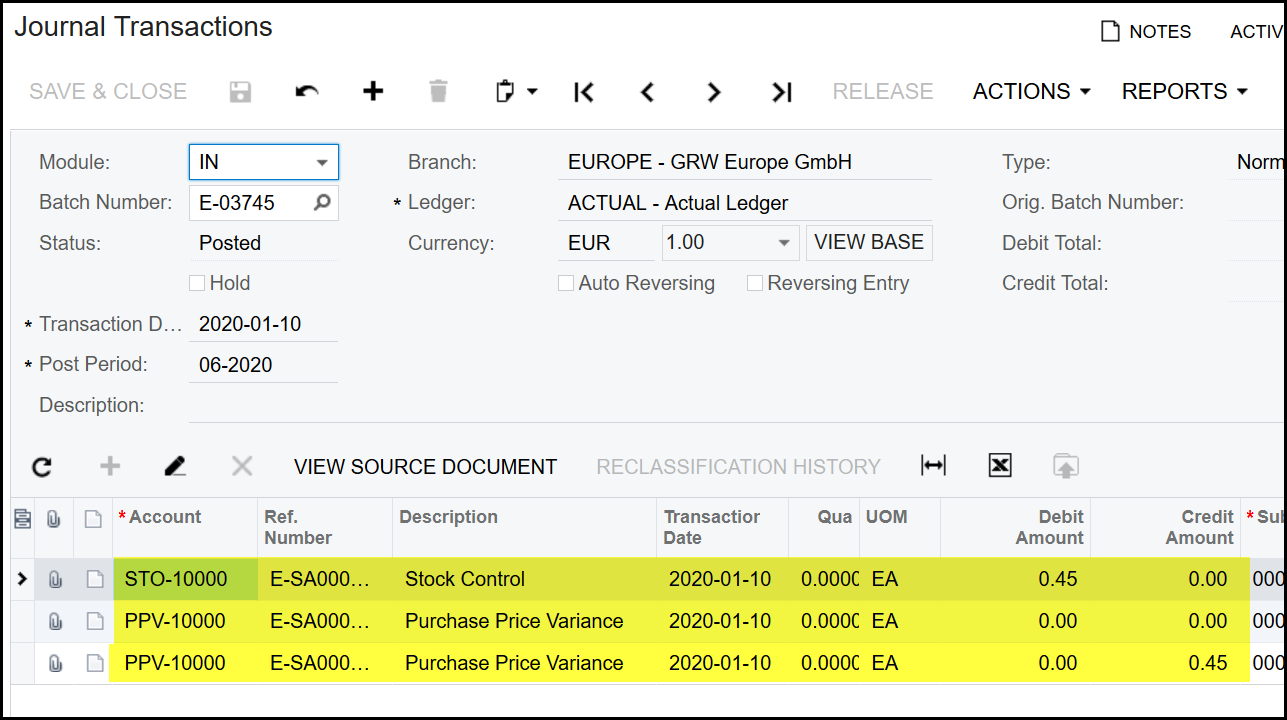Open the Actions menu
Image resolution: width=1287 pixels, height=720 pixels.
[x=1031, y=92]
